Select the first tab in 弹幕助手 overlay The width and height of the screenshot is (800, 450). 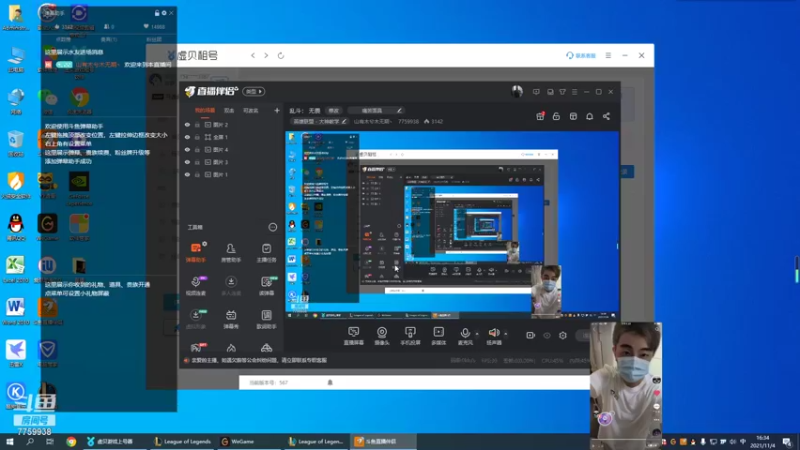point(63,39)
